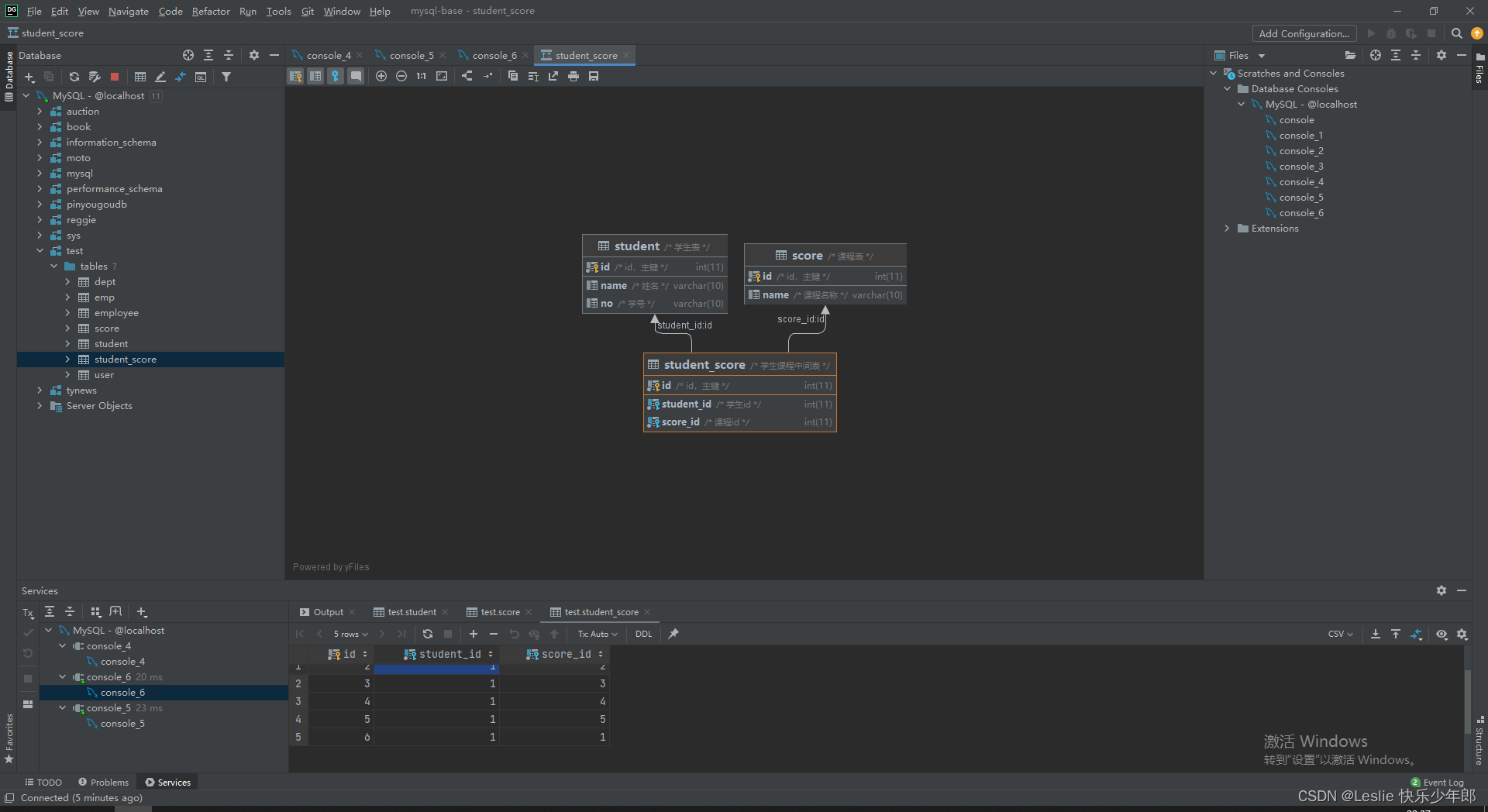The image size is (1488, 812).
Task: Toggle the Structure side tool window
Action: pos(1479,741)
